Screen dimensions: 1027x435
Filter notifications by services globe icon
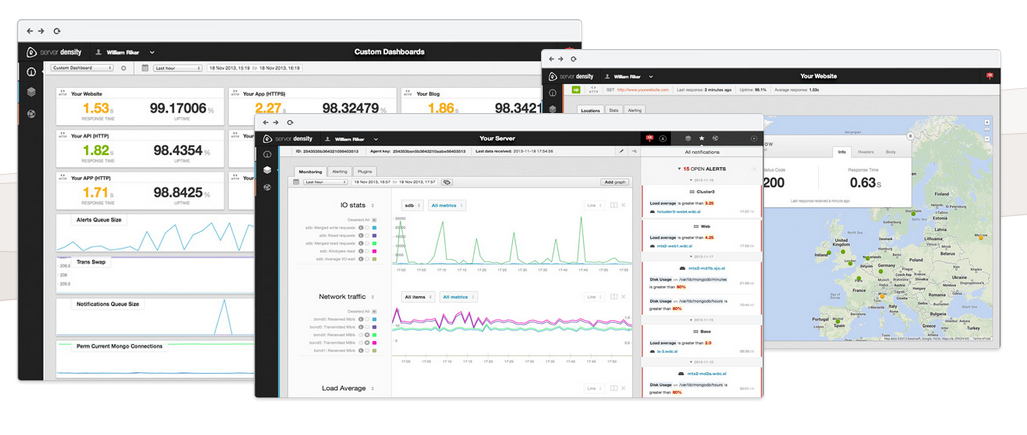(x=715, y=138)
